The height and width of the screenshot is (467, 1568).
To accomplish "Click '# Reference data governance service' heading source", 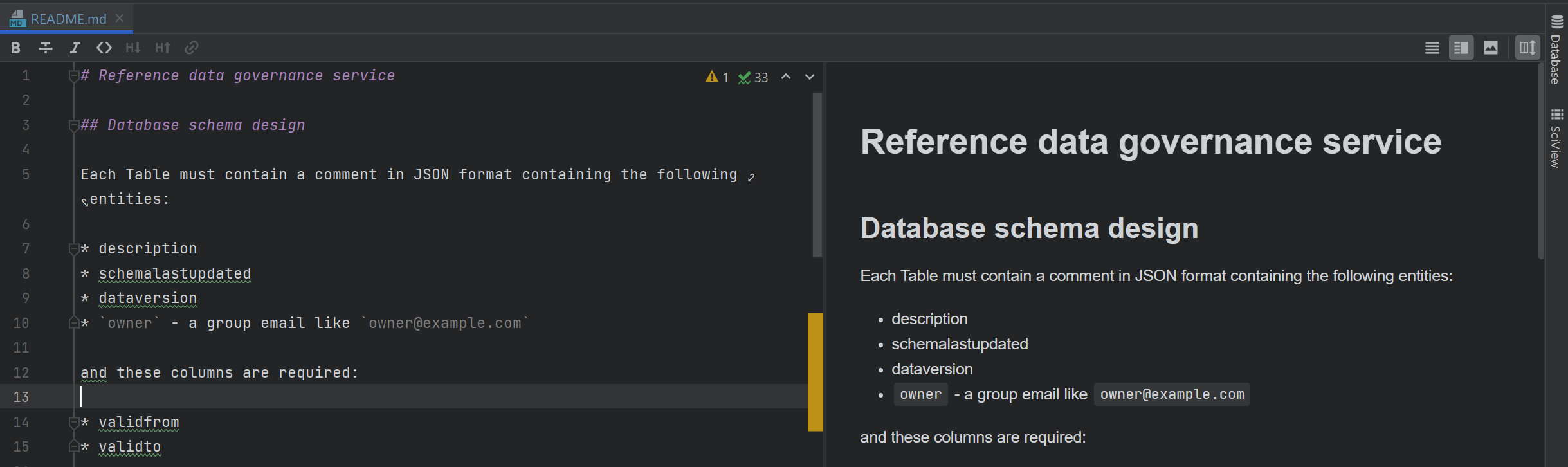I will (x=238, y=75).
